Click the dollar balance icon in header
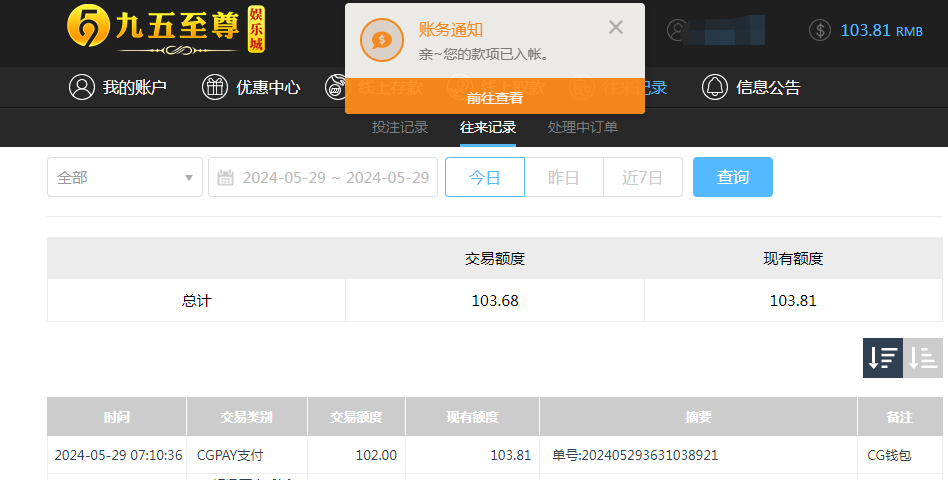 pyautogui.click(x=820, y=30)
